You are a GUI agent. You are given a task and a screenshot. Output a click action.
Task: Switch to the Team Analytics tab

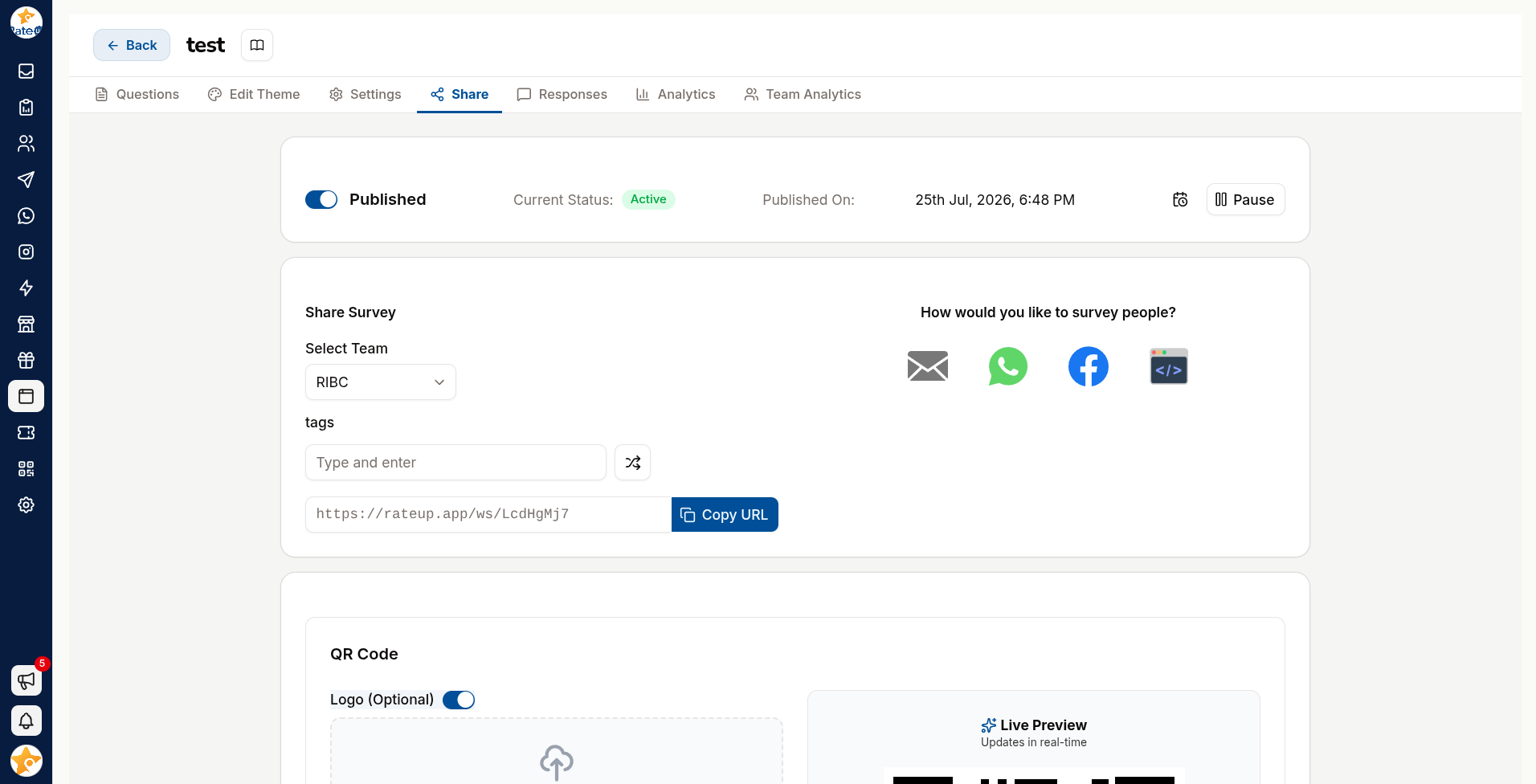tap(803, 94)
